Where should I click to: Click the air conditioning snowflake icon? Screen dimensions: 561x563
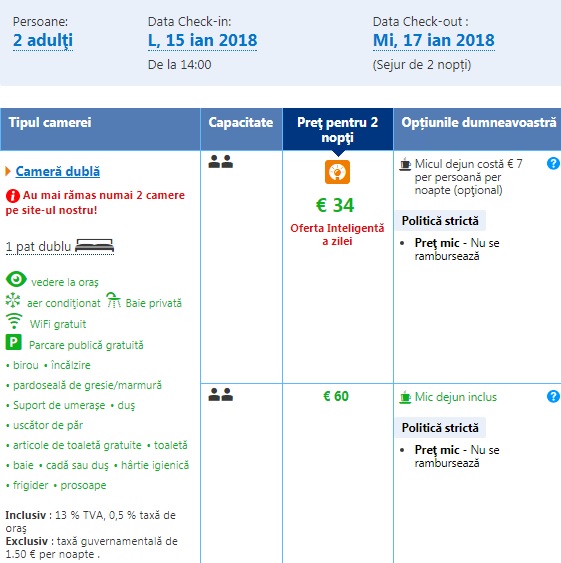point(13,300)
